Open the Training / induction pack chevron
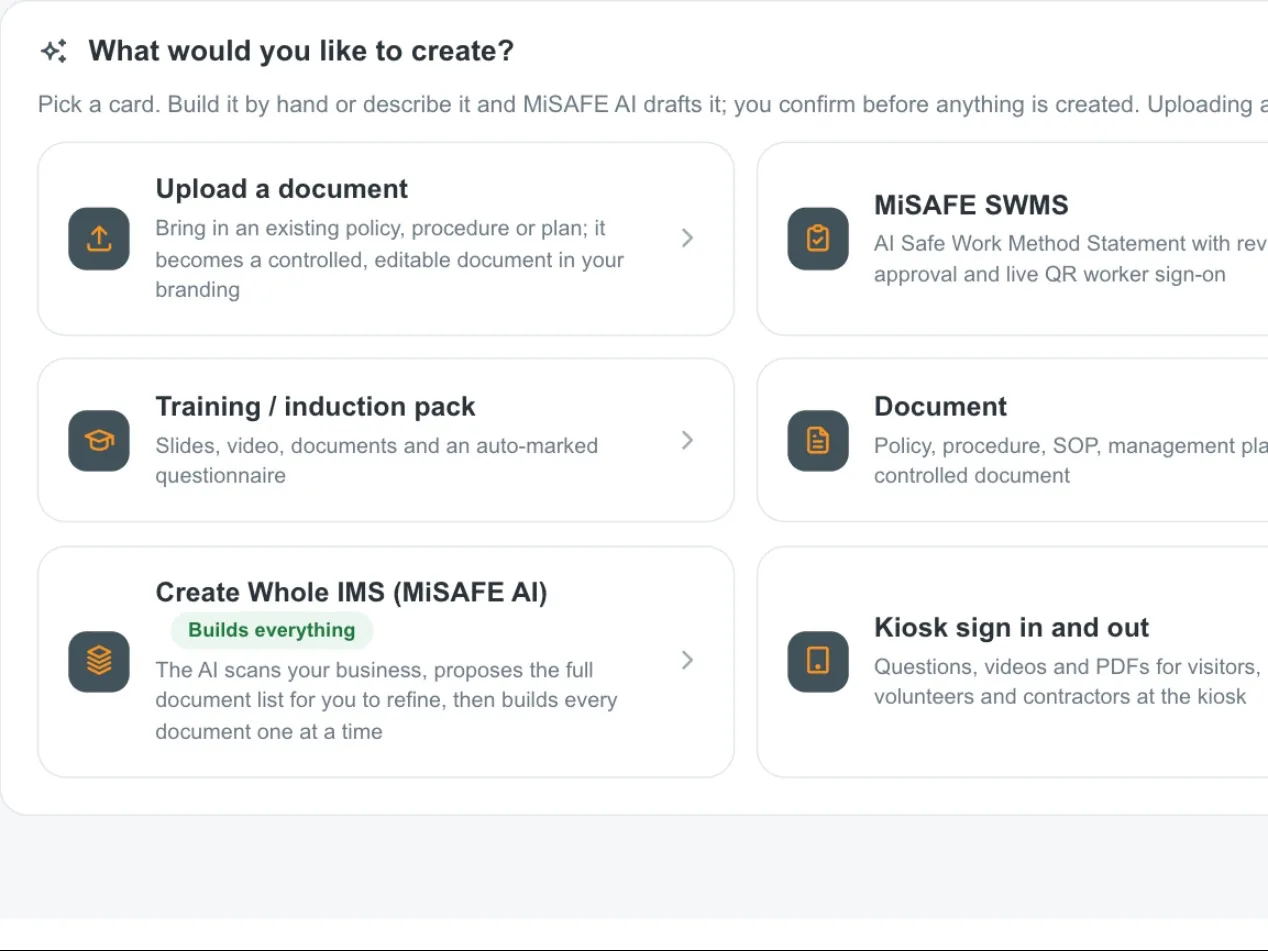Viewport: 1268px width, 951px height. point(687,440)
